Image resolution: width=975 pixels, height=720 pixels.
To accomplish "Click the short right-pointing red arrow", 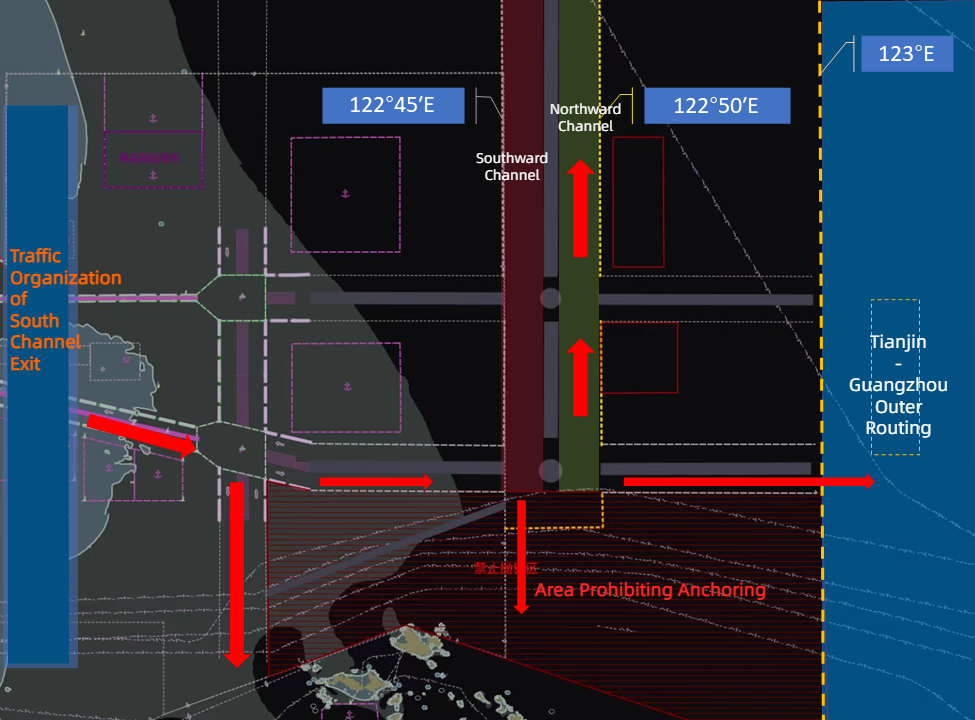I will 376,482.
